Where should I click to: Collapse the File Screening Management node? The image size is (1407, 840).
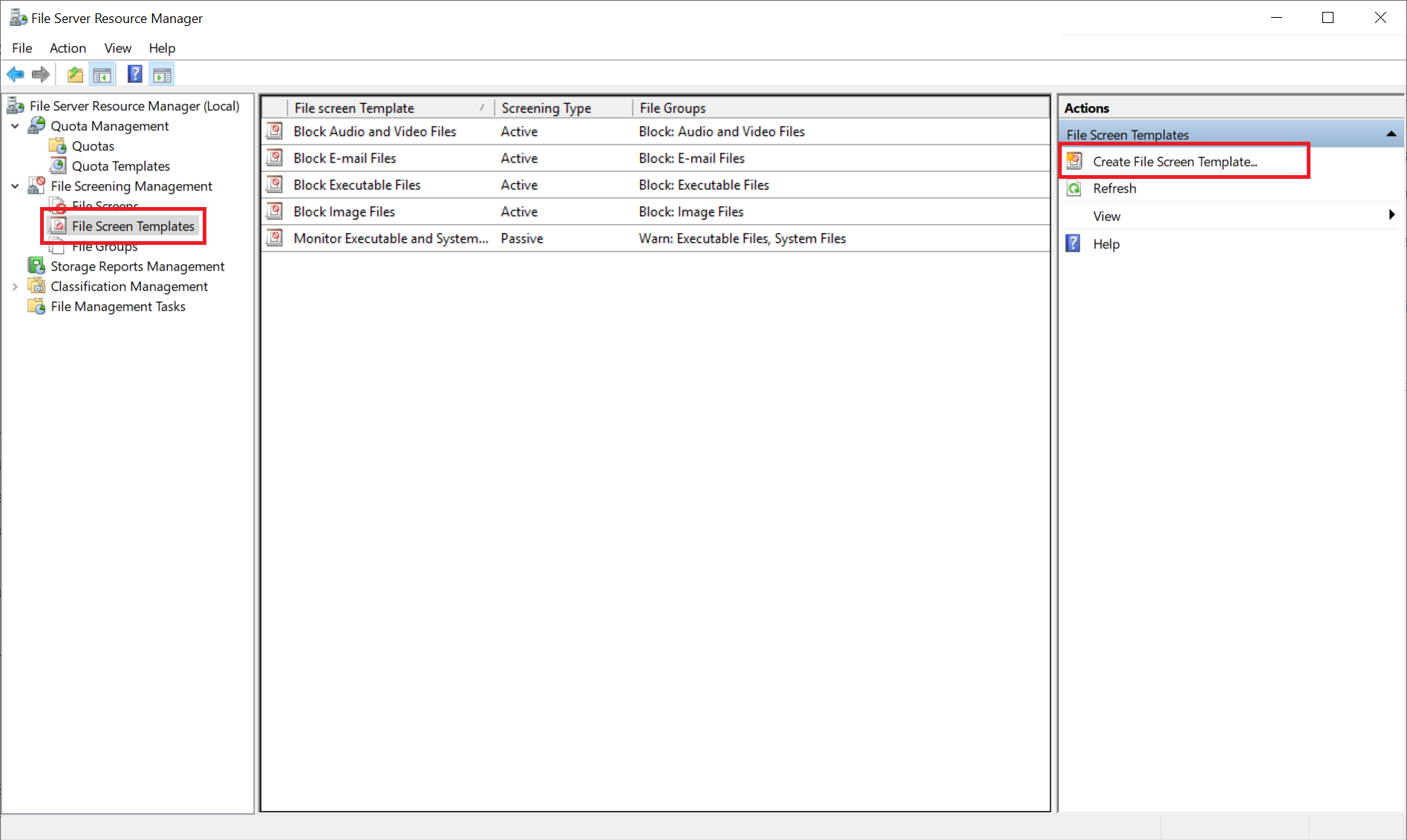(x=15, y=186)
